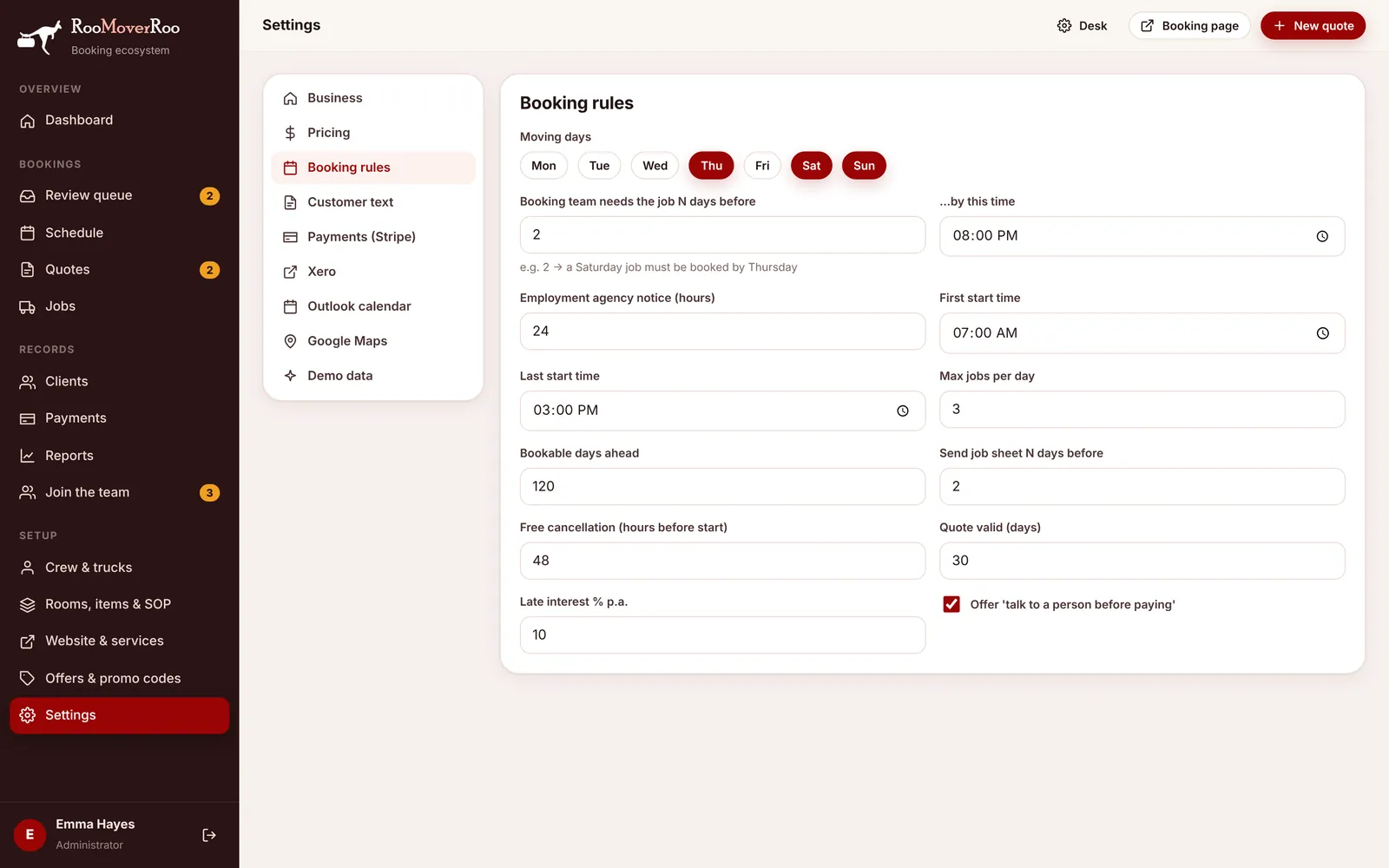This screenshot has width=1389, height=868.
Task: Open the Desk gear button
Action: click(x=1082, y=26)
